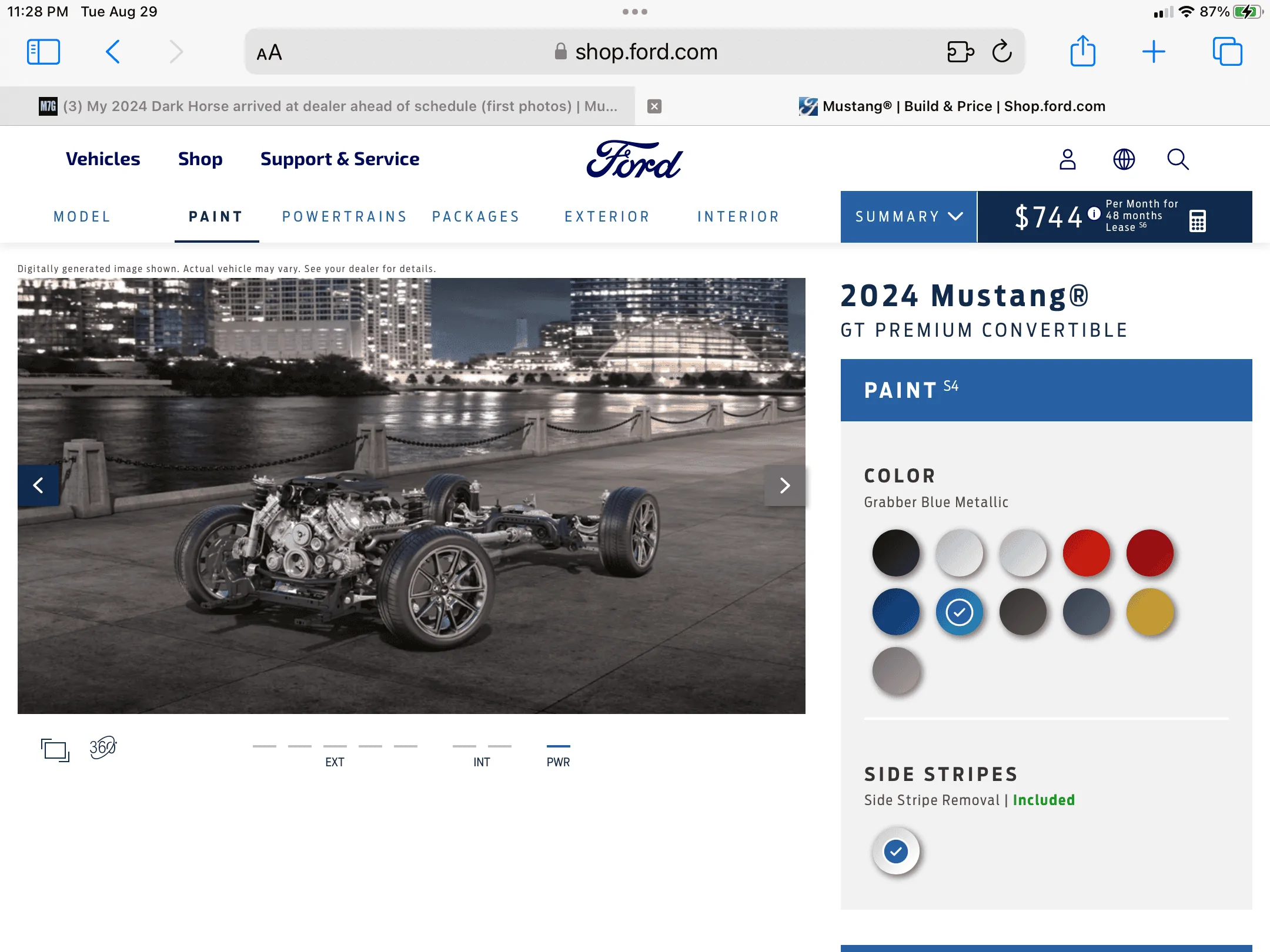Open the Vehicles menu
Image resolution: width=1270 pixels, height=952 pixels.
pos(103,159)
